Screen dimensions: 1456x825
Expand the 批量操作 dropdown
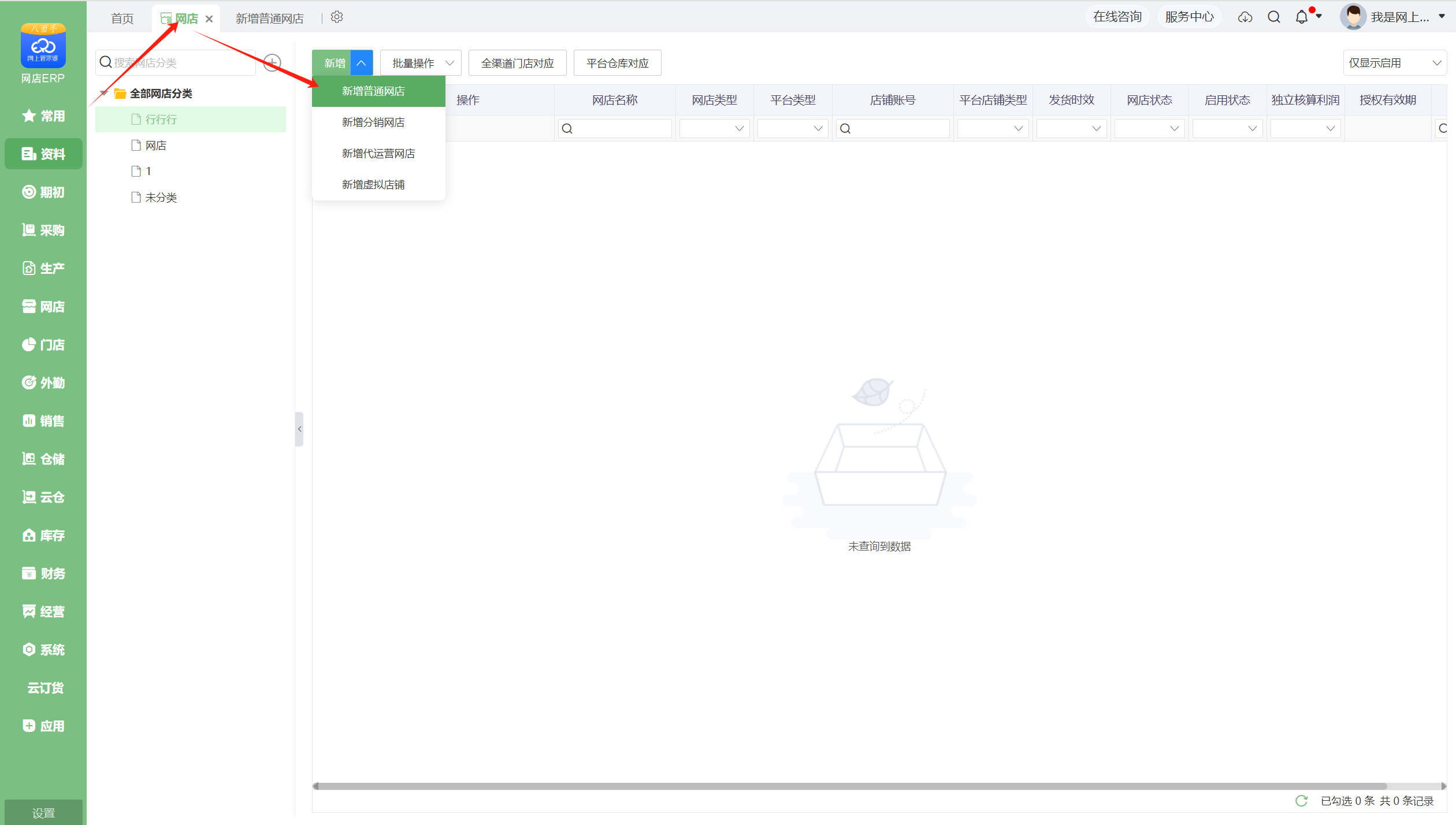click(x=421, y=63)
